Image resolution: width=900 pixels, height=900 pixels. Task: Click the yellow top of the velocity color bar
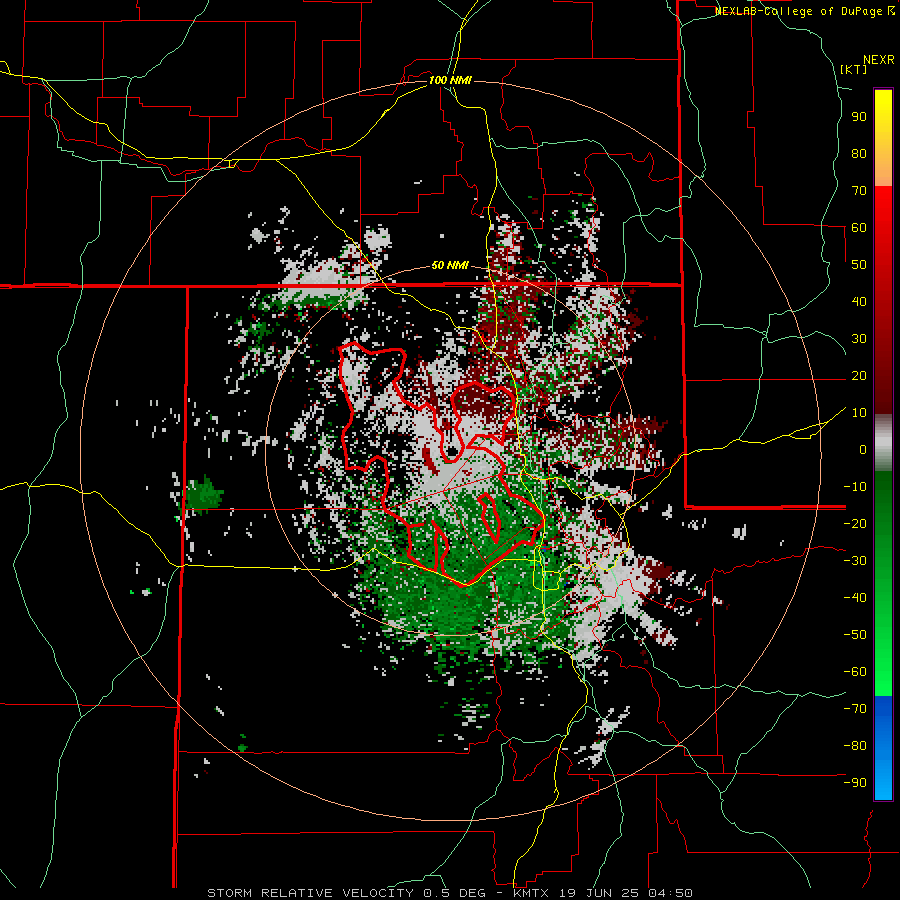tap(883, 115)
